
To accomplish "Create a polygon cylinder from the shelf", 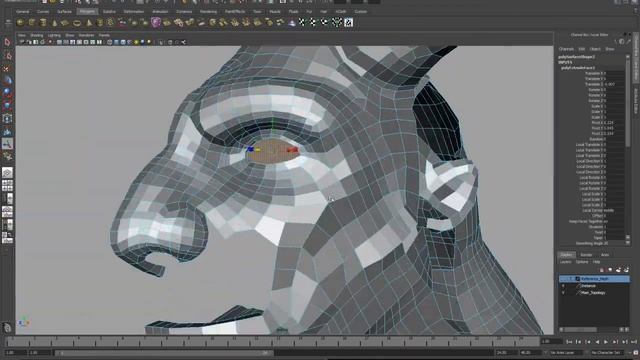I will 43,23.
